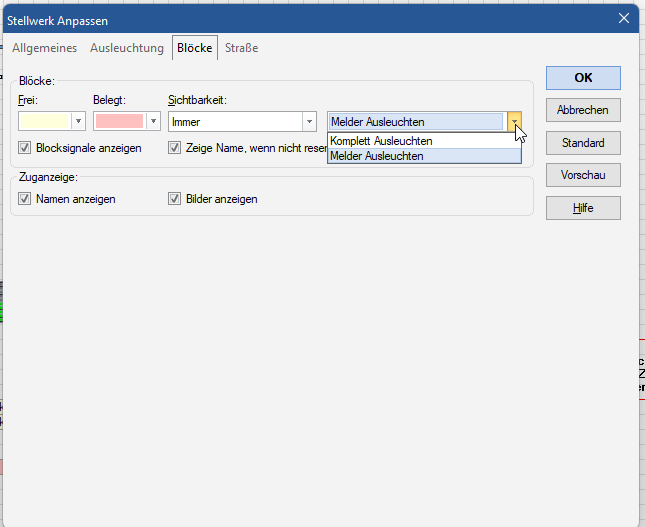The image size is (645, 527).
Task: Select the Straße tab
Action: pos(241,48)
